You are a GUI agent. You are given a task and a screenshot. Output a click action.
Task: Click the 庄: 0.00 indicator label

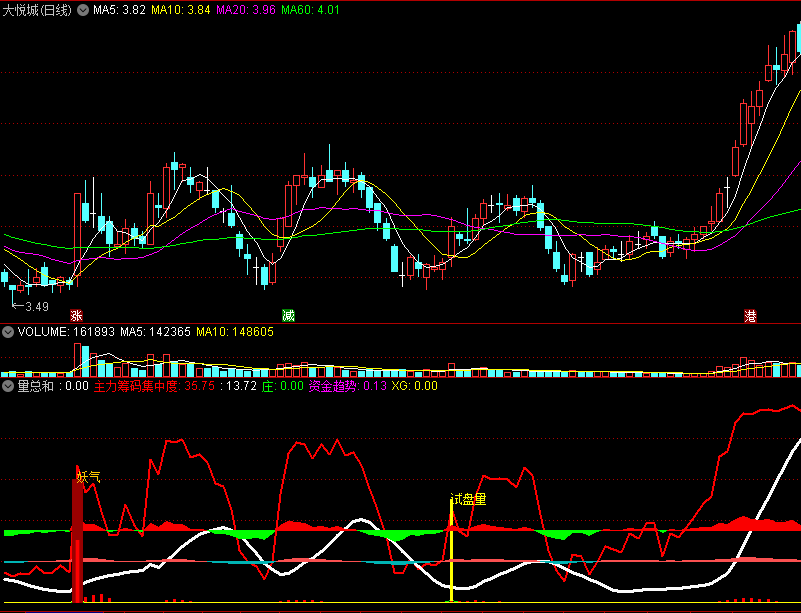click(282, 386)
